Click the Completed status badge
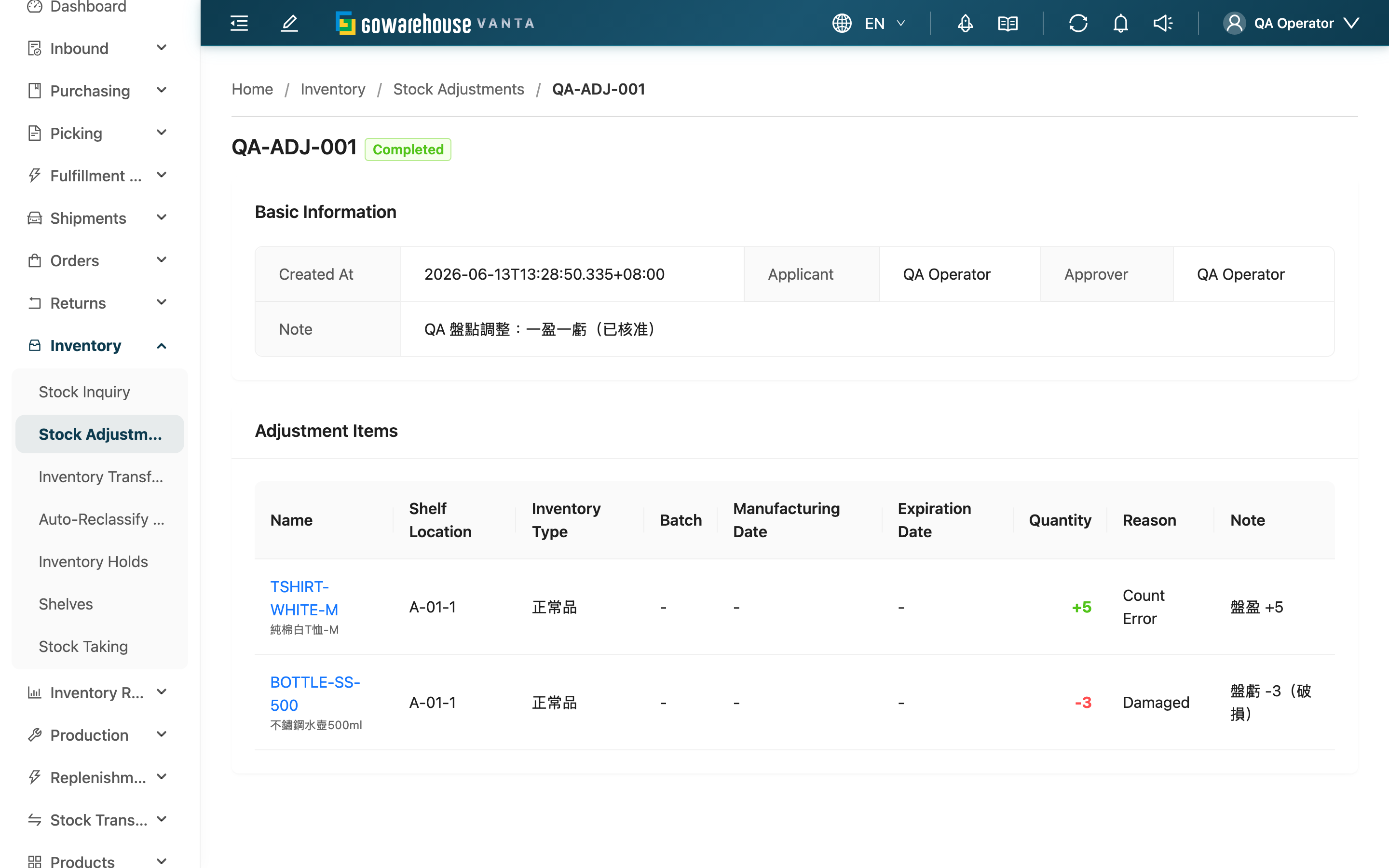 click(408, 149)
